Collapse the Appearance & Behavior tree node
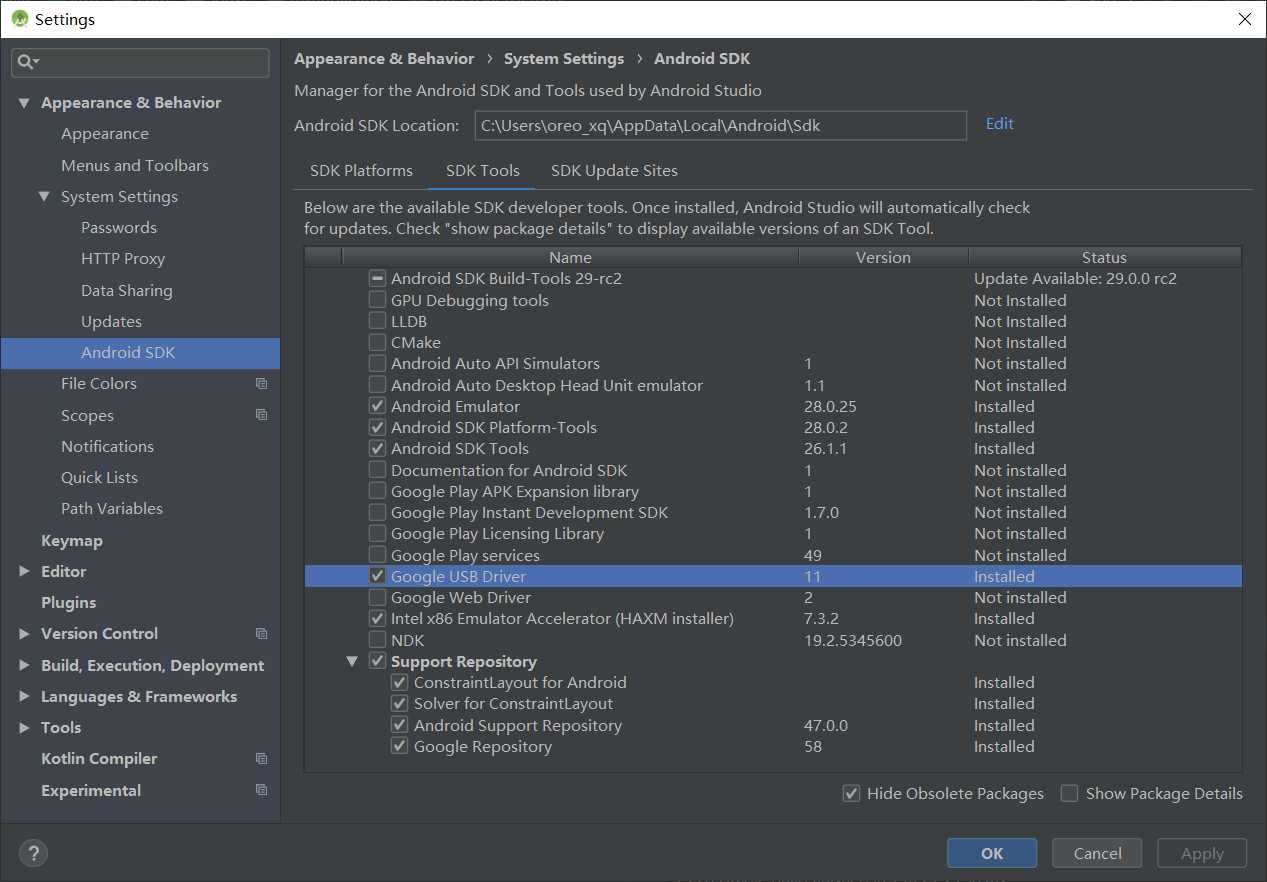The height and width of the screenshot is (882, 1267). click(24, 103)
